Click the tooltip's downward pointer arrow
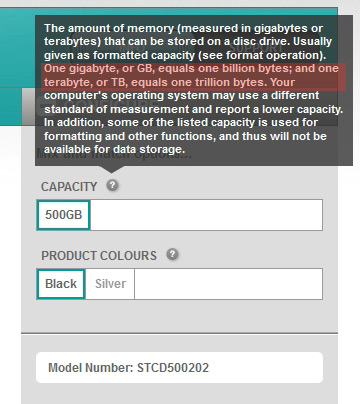The height and width of the screenshot is (404, 360). tap(112, 169)
